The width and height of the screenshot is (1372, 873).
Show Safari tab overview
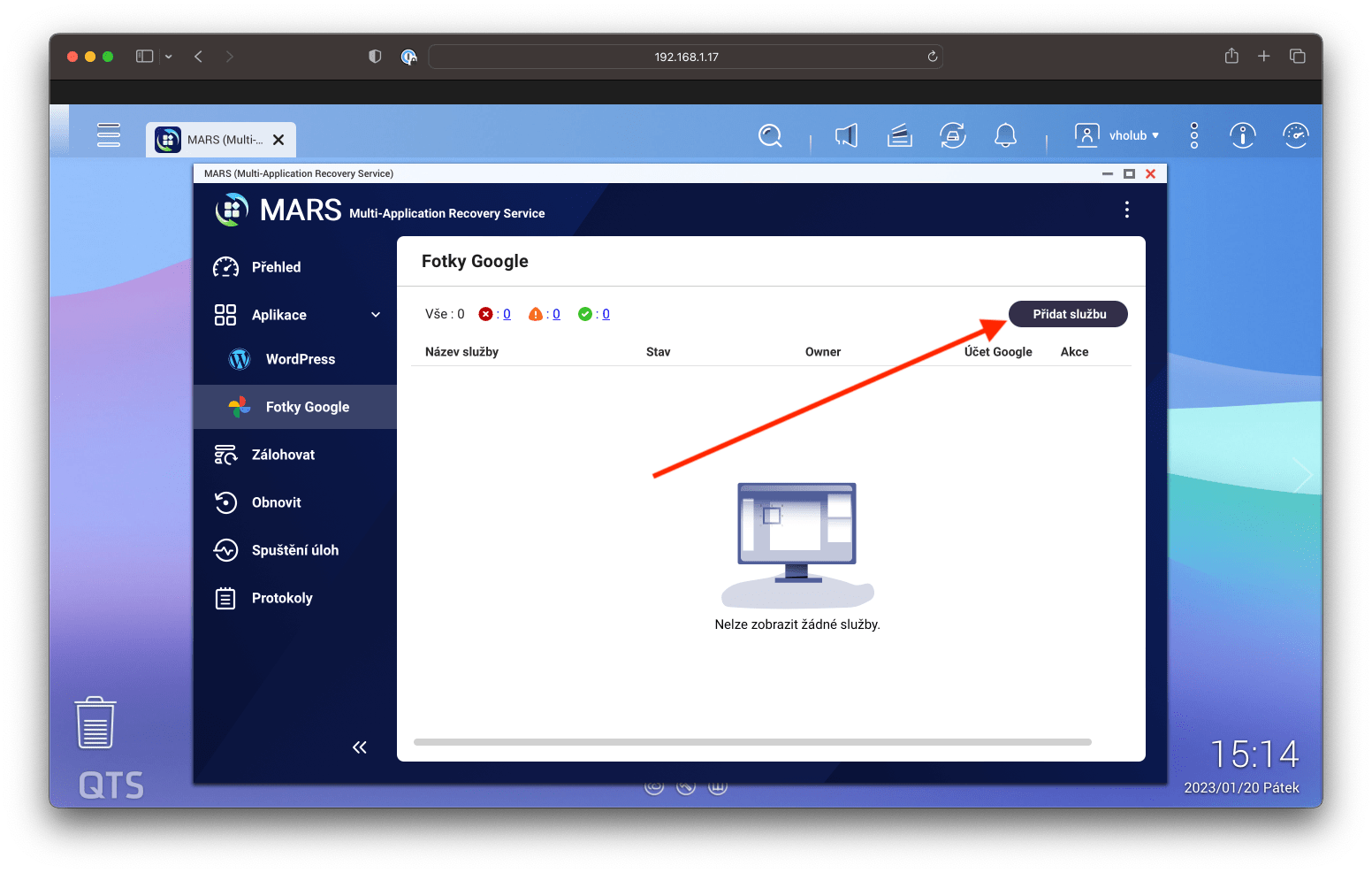pos(1297,56)
